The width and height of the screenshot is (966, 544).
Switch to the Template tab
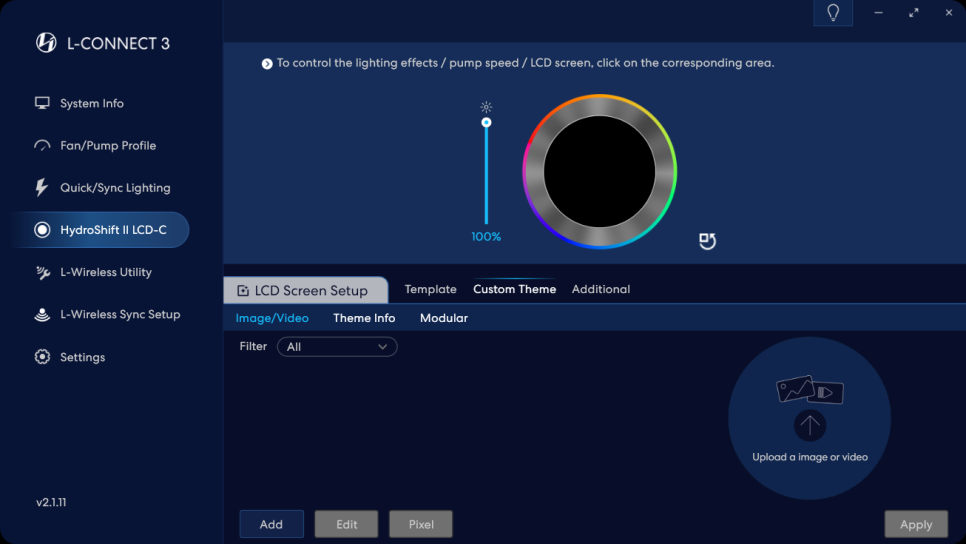[430, 289]
